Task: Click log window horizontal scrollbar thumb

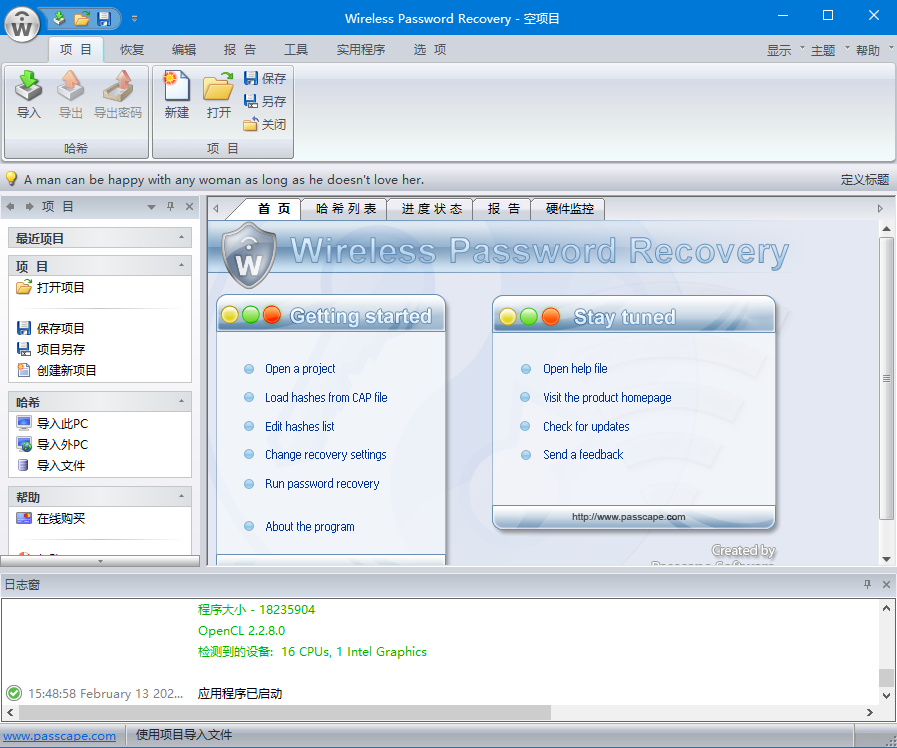Action: tap(285, 713)
